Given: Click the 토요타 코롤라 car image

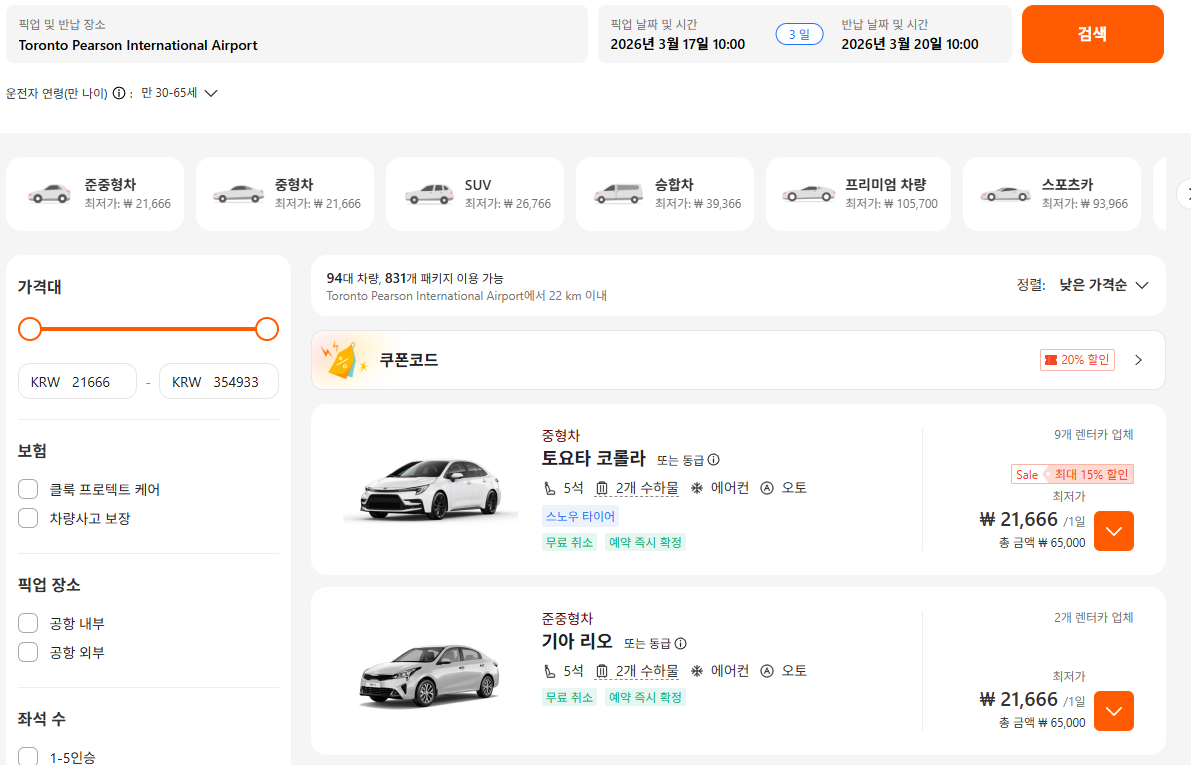Looking at the screenshot, I should 430,489.
